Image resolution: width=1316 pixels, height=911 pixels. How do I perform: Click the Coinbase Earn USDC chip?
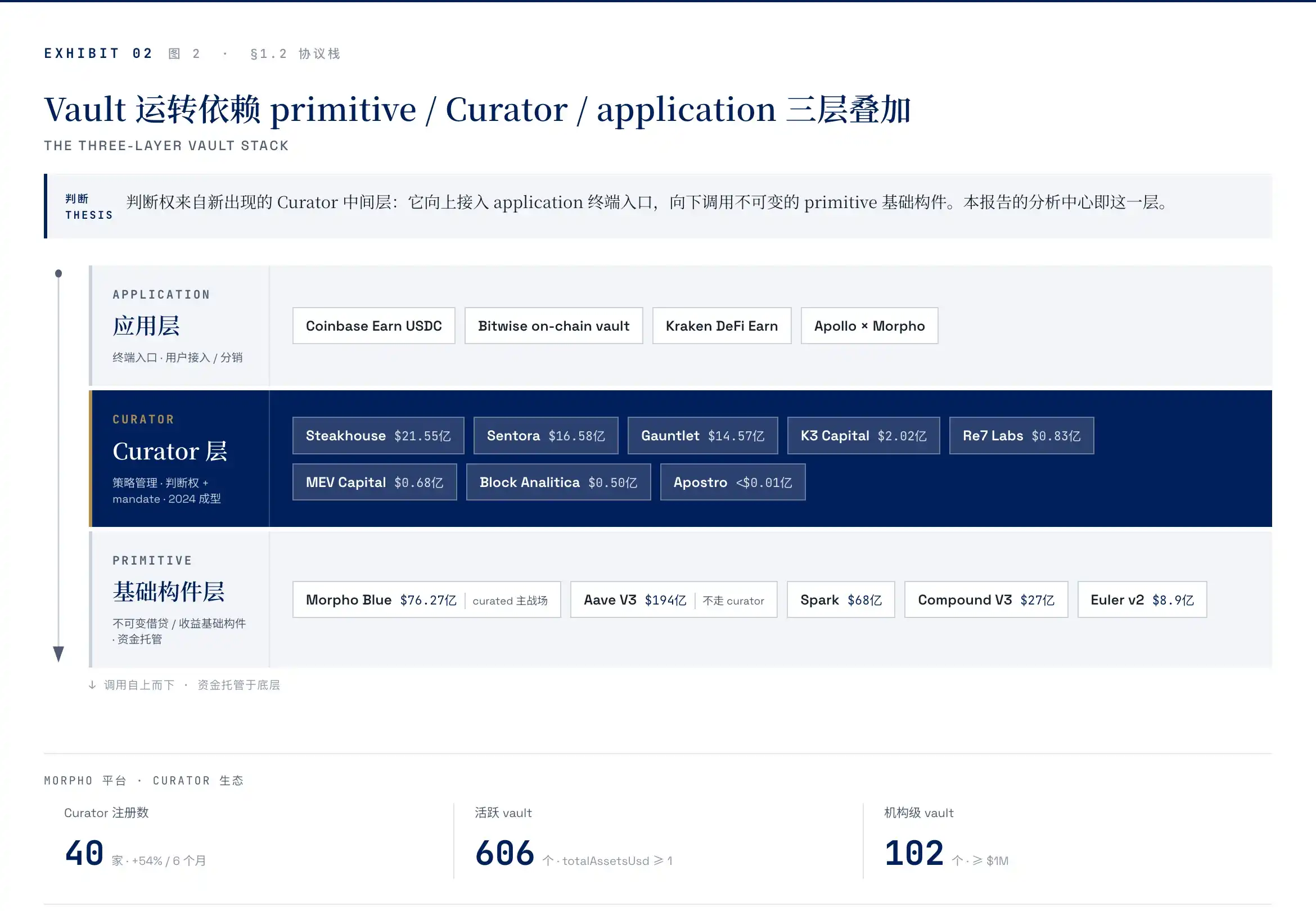click(374, 326)
